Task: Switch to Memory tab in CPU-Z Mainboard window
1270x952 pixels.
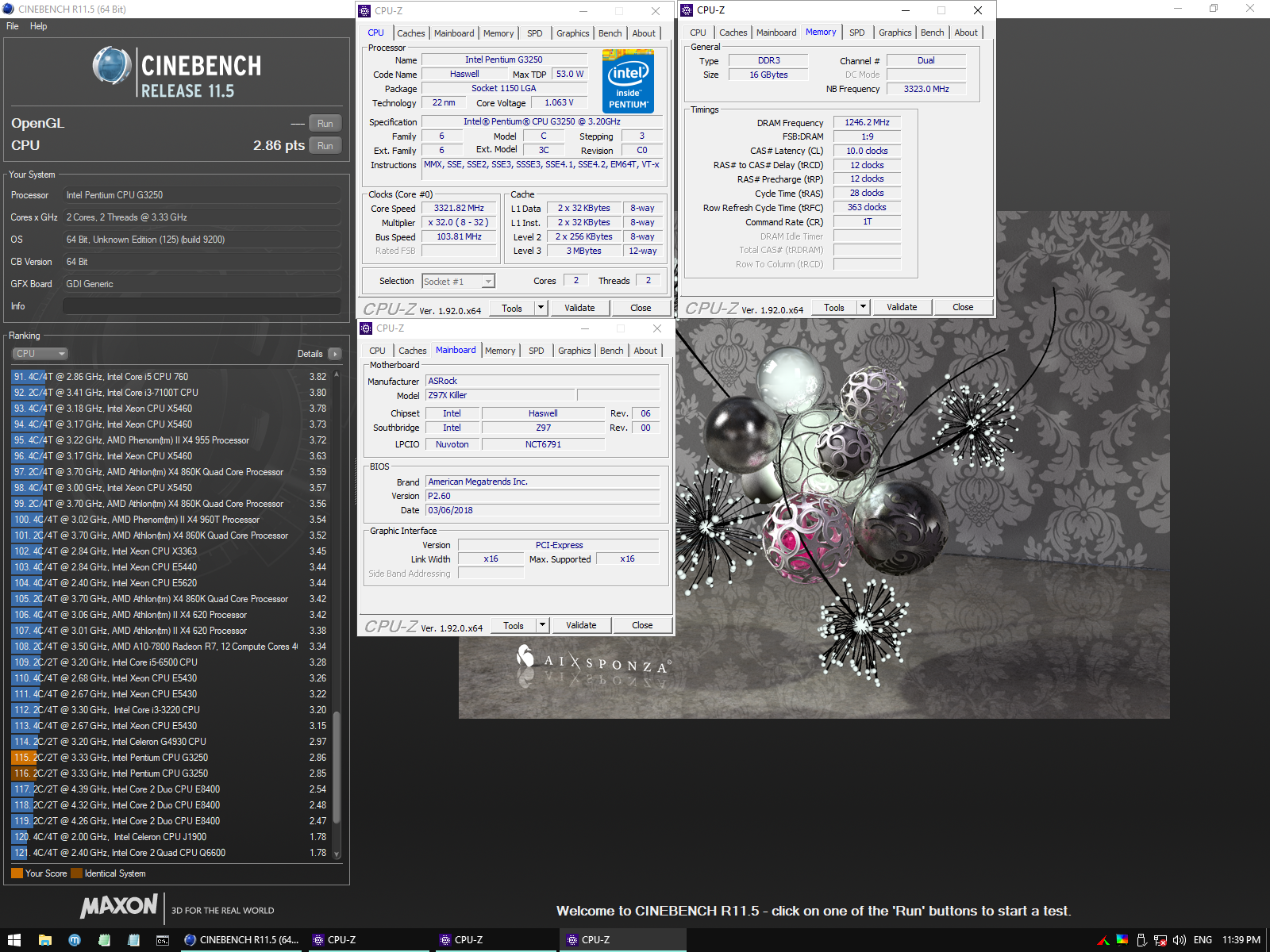Action: (500, 351)
